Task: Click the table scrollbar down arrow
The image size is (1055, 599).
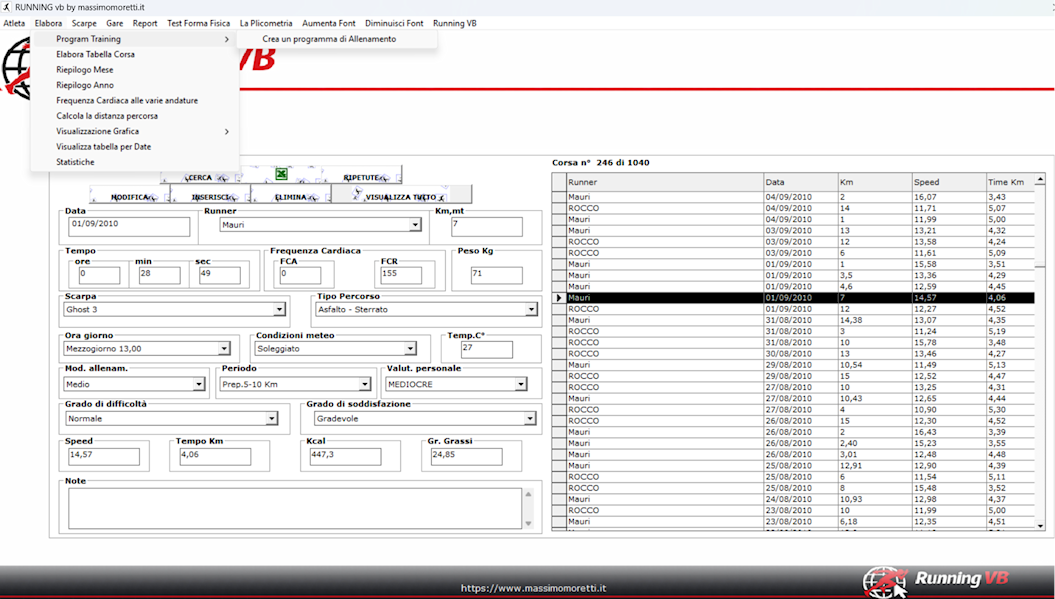Action: (1040, 526)
